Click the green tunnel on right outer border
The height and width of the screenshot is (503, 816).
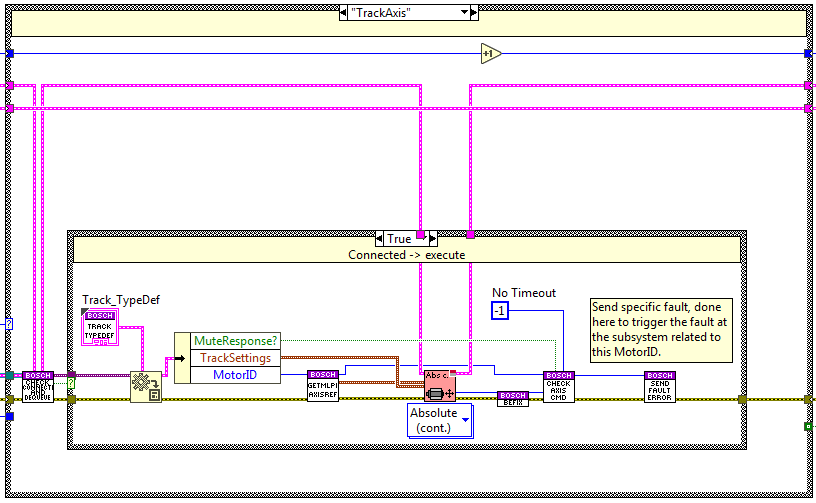[808, 427]
